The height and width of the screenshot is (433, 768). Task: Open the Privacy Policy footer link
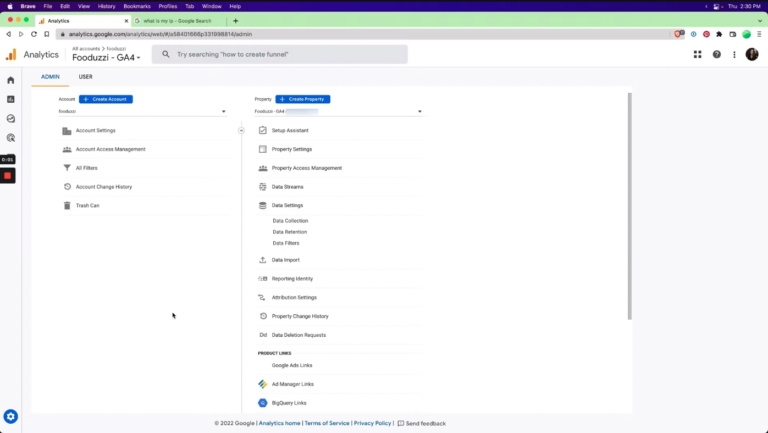point(372,423)
